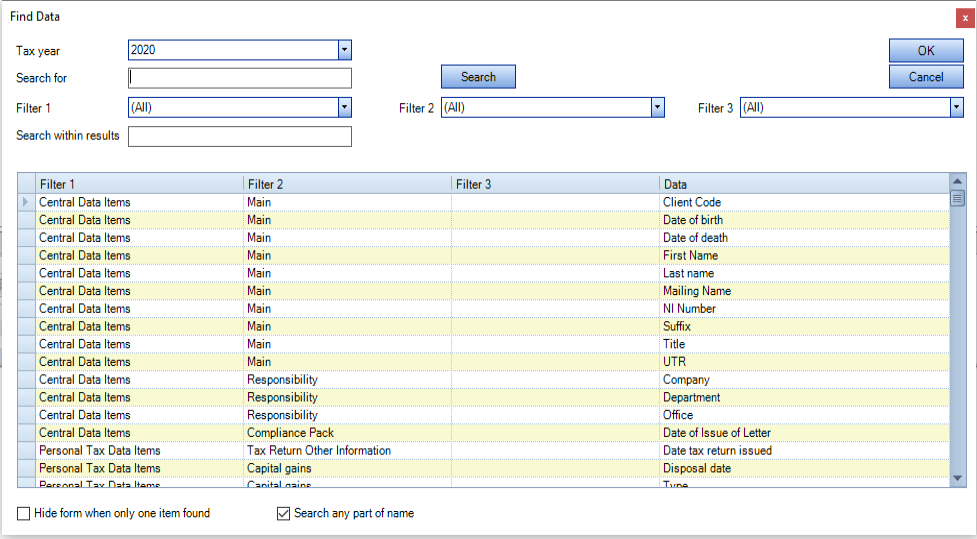
Task: Select the Date of Issue of Letter row
Action: [x=483, y=433]
